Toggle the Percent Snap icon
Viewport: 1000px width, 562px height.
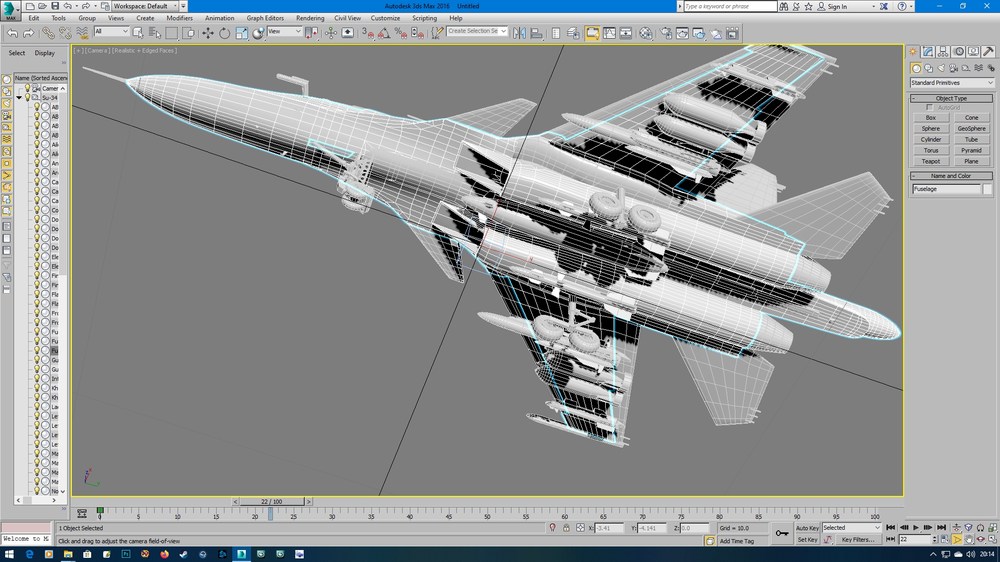[x=401, y=33]
